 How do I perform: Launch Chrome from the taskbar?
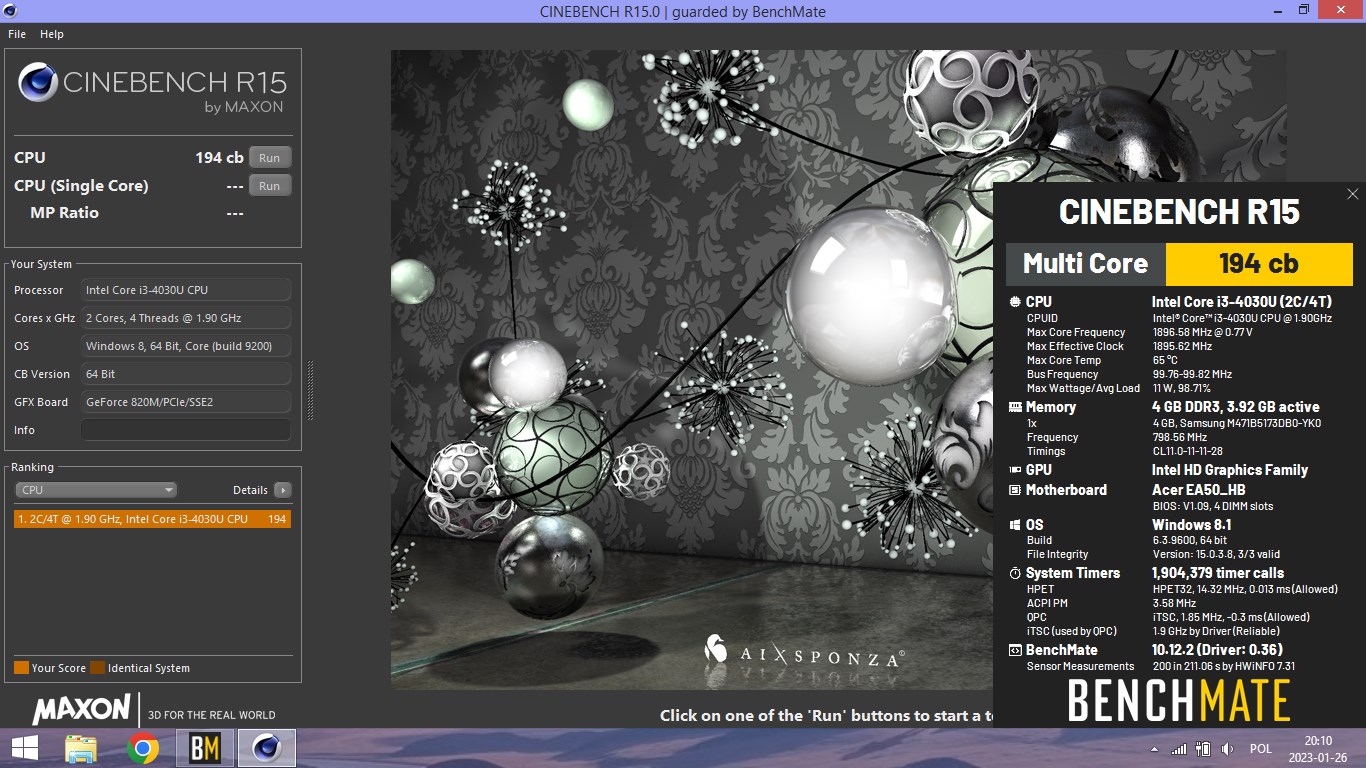[143, 748]
